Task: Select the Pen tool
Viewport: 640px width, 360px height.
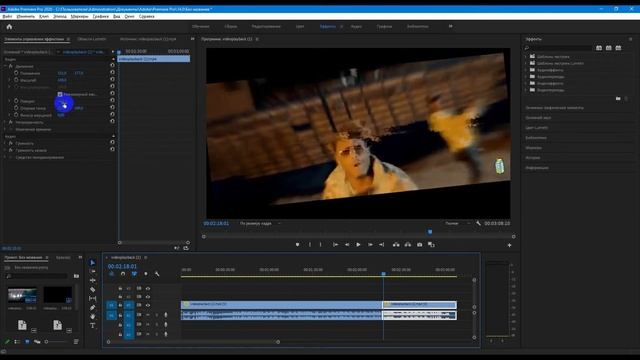Action: (93, 307)
